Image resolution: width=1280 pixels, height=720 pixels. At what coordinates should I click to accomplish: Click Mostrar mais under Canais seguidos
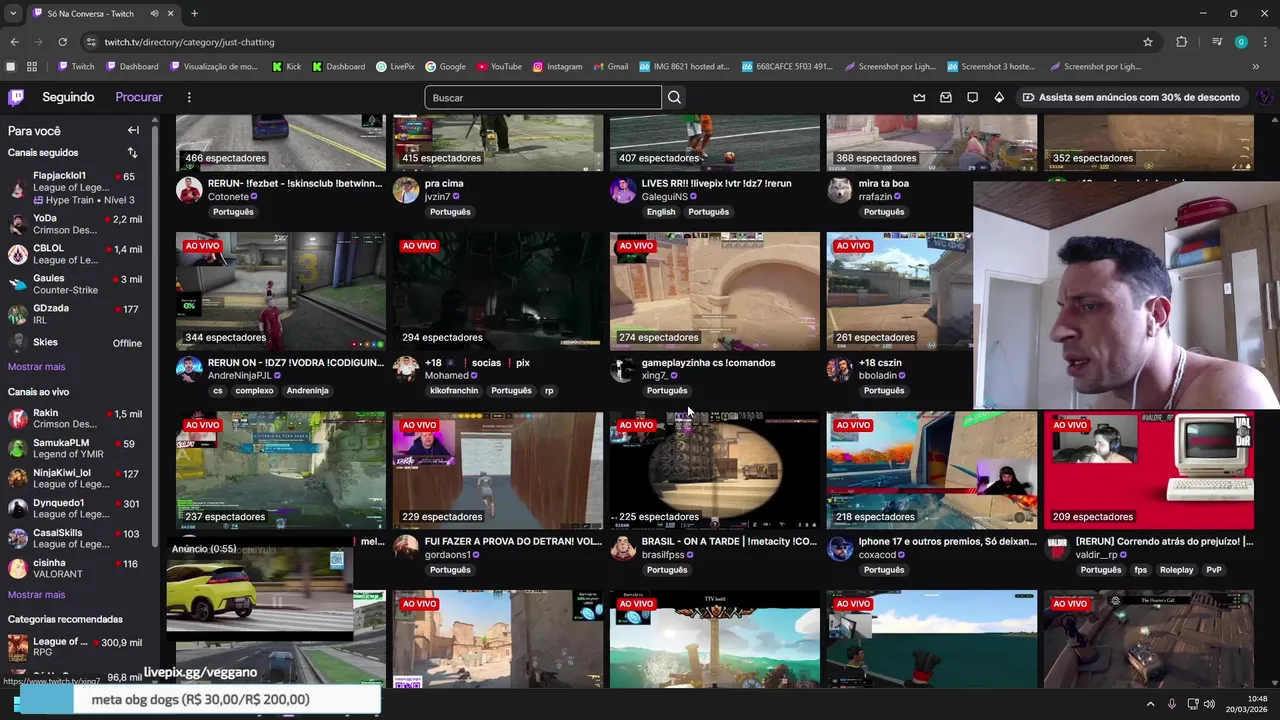point(36,367)
